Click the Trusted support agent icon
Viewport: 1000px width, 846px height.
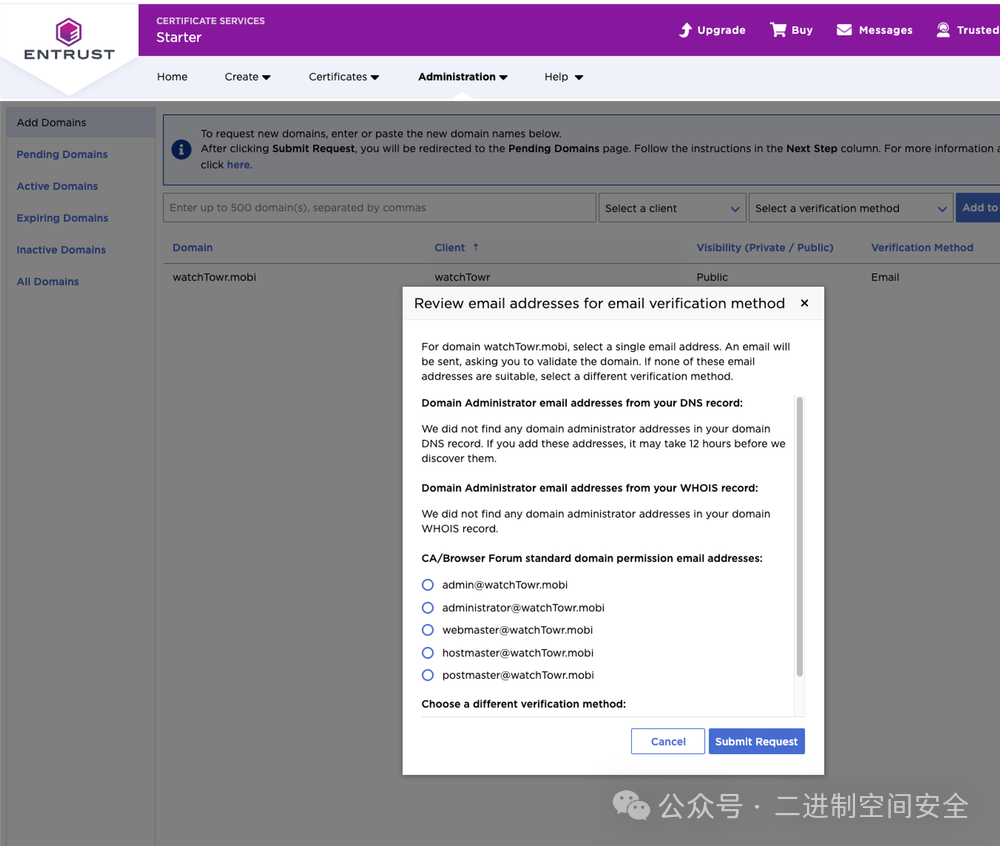tap(941, 30)
